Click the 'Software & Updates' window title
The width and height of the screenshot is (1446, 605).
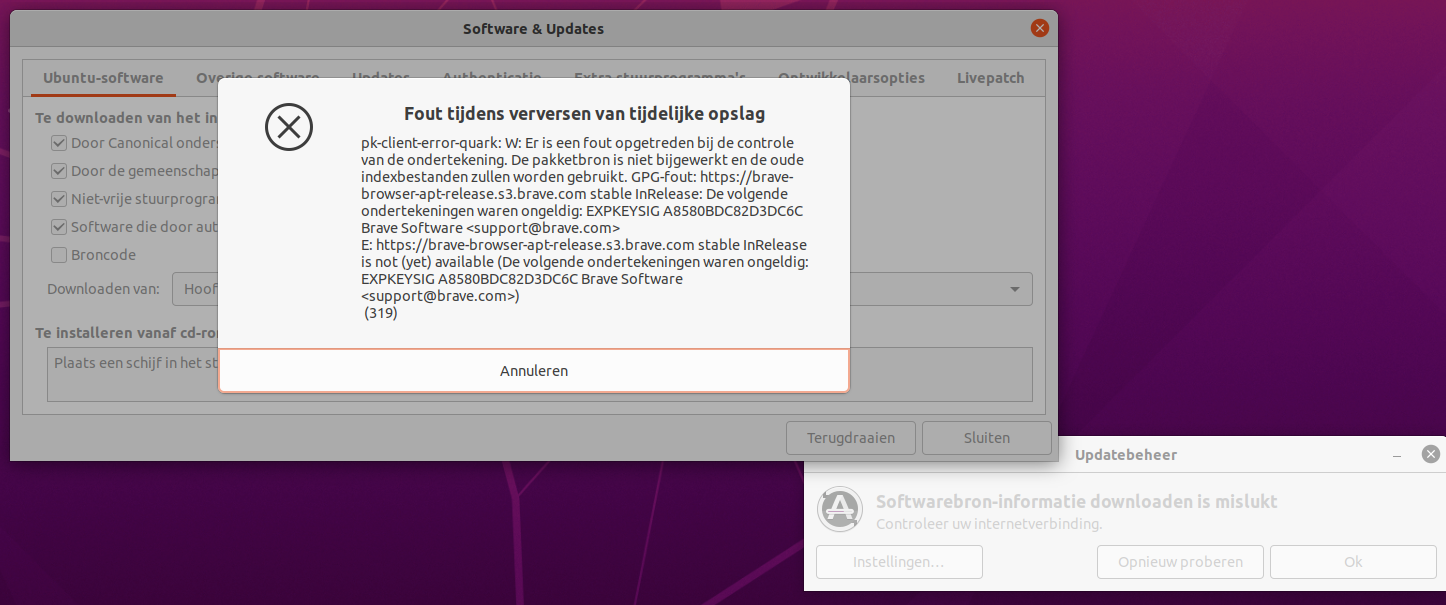coord(533,29)
